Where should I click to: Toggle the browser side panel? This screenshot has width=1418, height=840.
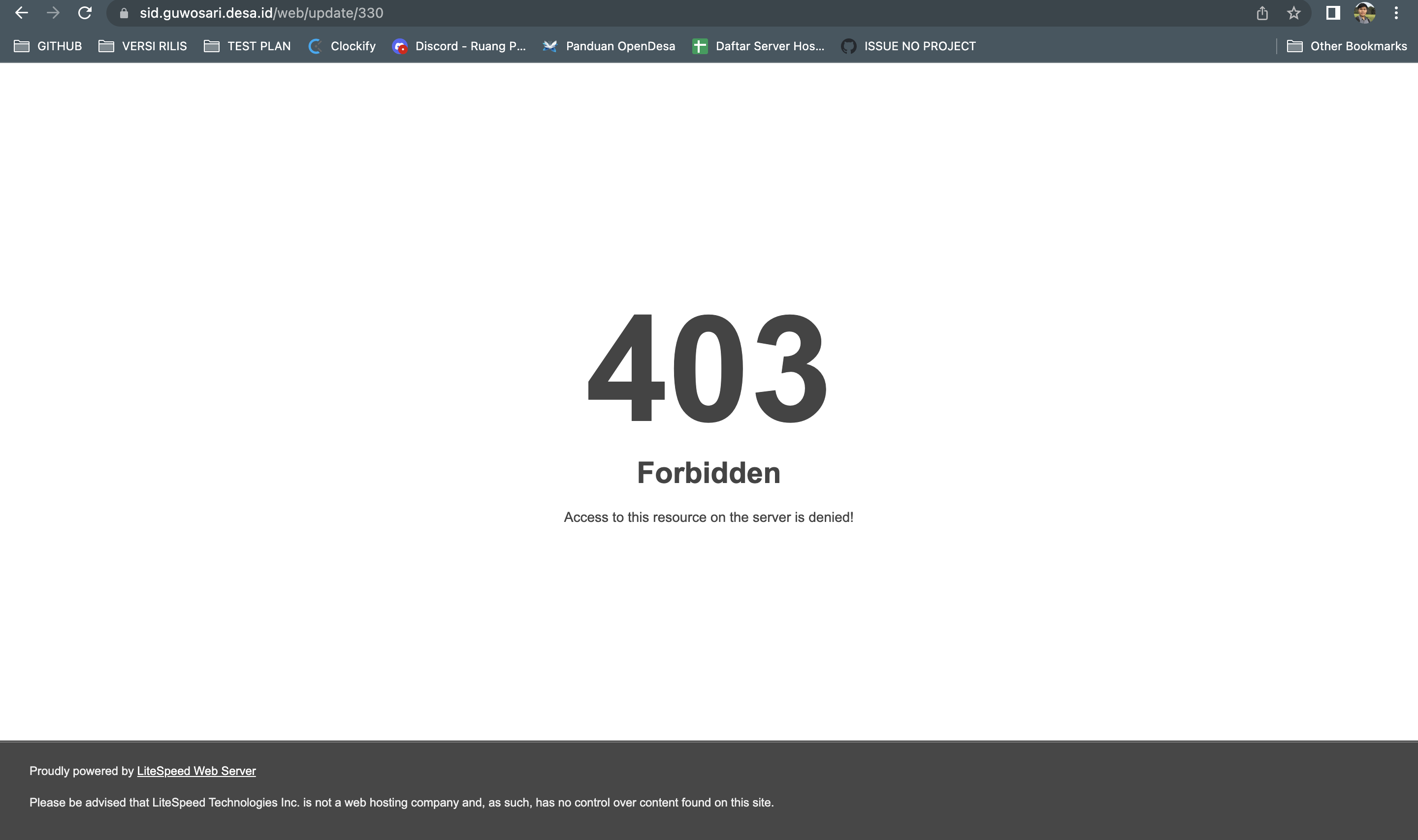pyautogui.click(x=1332, y=13)
